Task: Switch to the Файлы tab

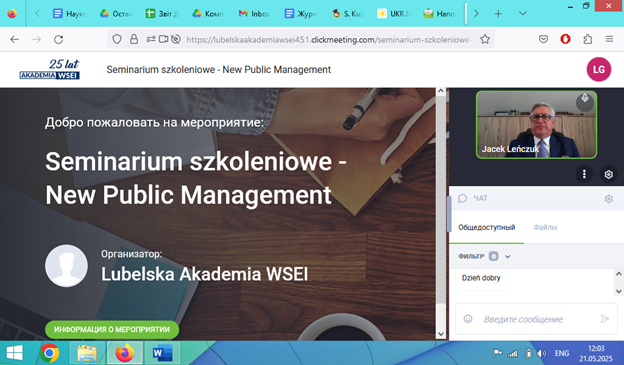Action: [545, 228]
